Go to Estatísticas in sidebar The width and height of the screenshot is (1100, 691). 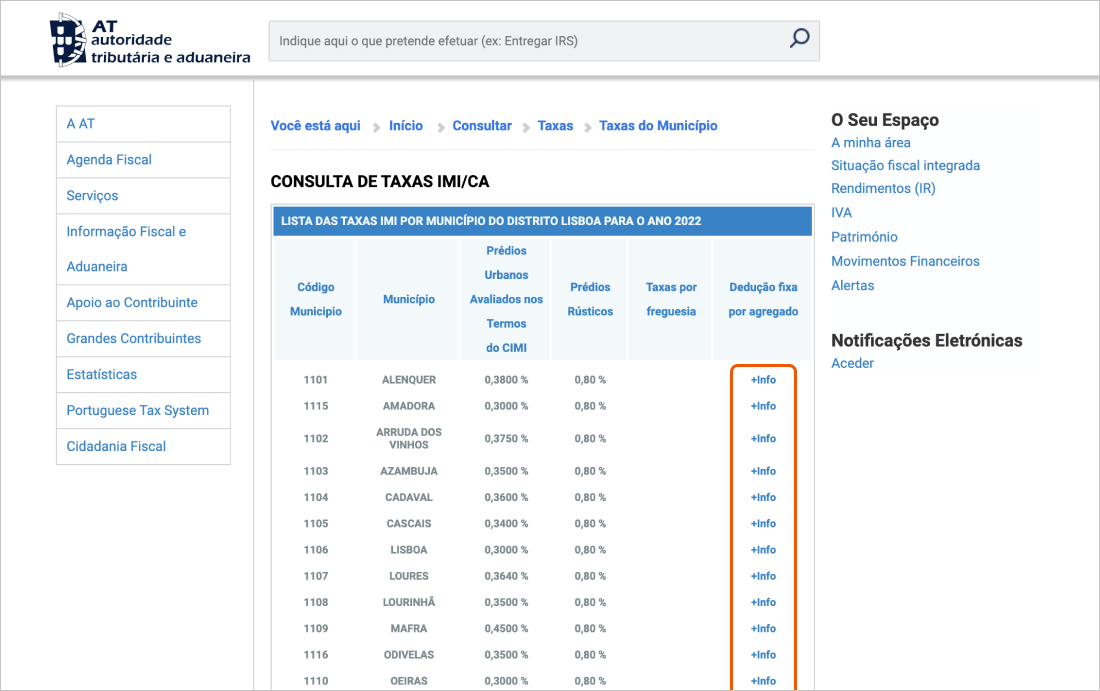[x=102, y=375]
